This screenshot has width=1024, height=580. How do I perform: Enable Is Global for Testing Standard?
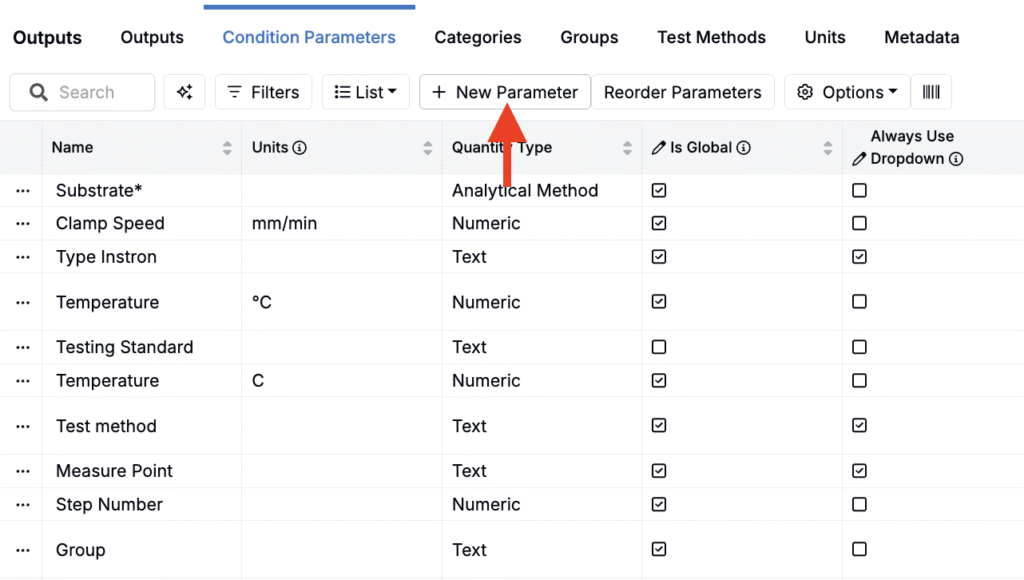659,347
